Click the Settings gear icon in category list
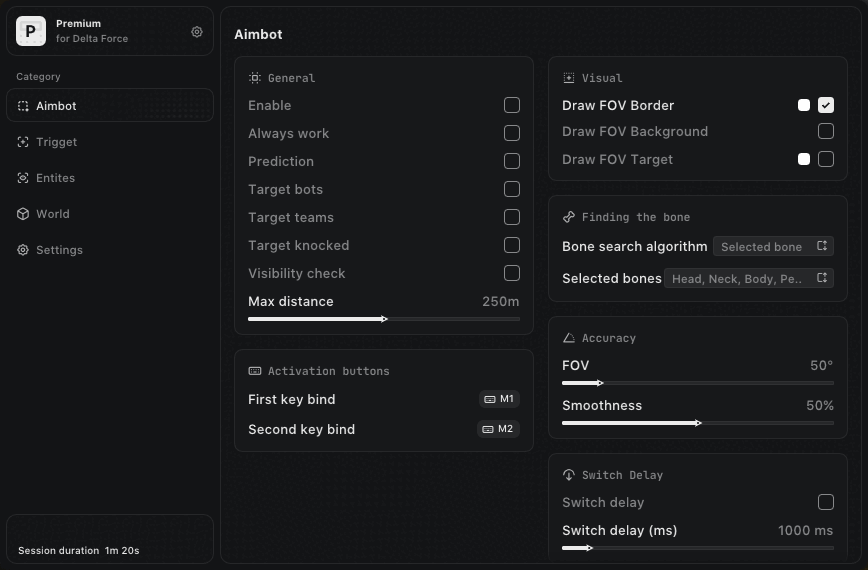 point(23,250)
